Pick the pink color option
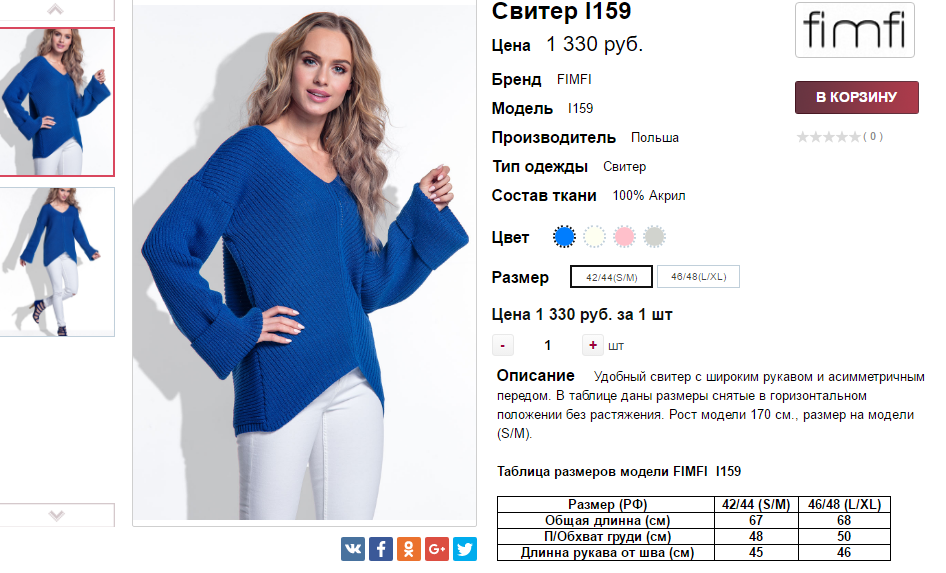 pyautogui.click(x=624, y=236)
